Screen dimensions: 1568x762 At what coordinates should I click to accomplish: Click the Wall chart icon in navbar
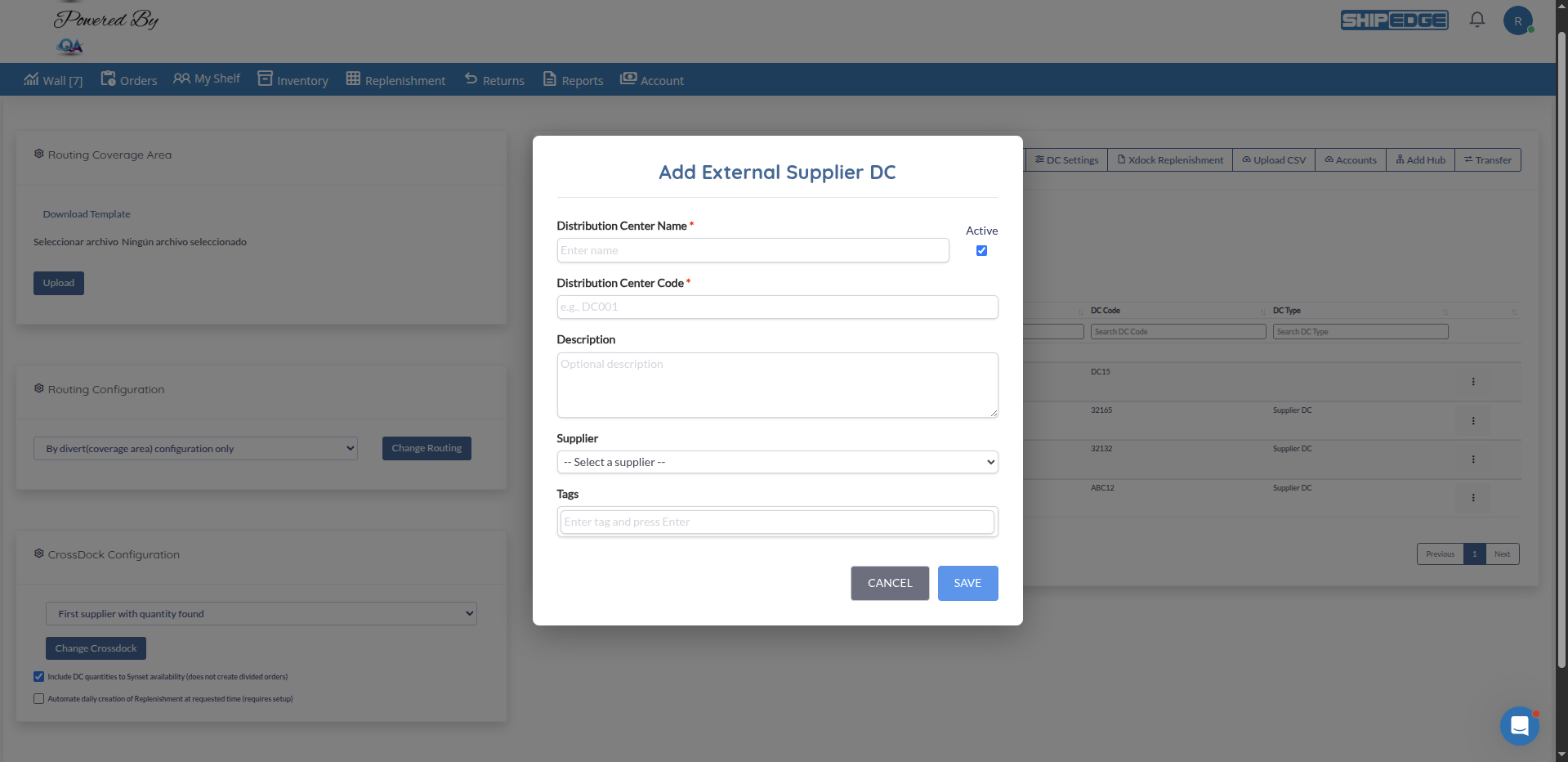click(31, 79)
